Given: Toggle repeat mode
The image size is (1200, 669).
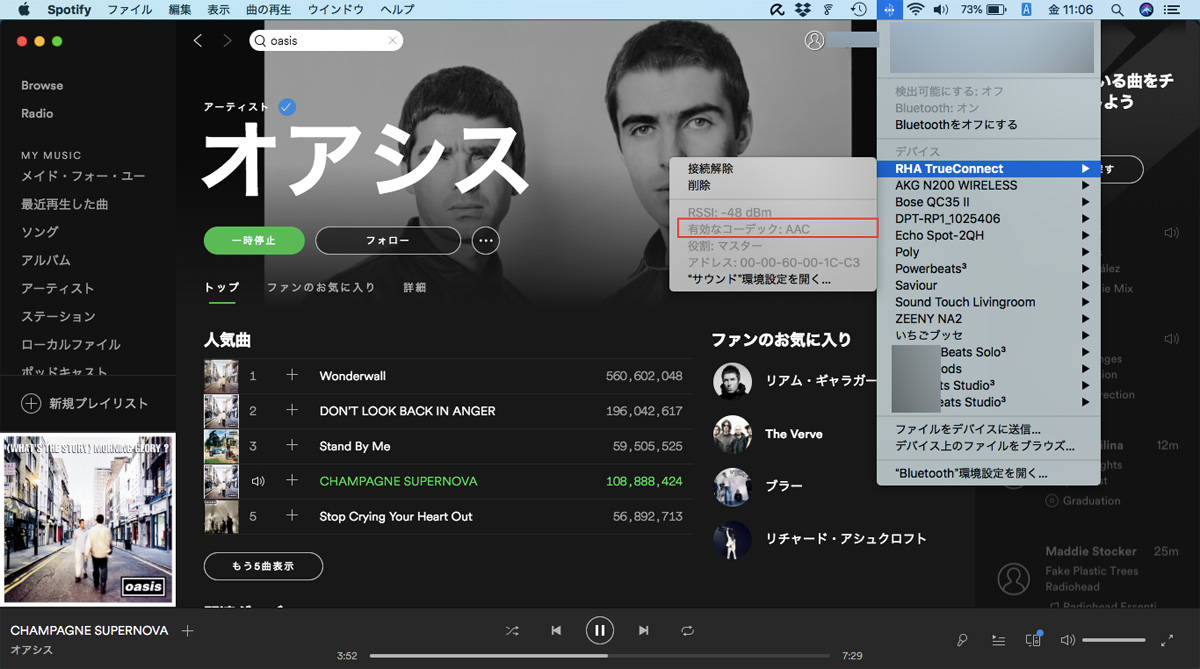Looking at the screenshot, I should tap(688, 631).
